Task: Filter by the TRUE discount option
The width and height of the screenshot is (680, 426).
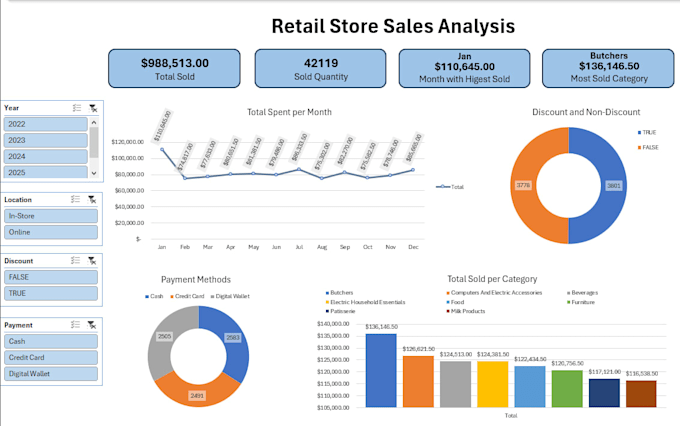Action: point(51,293)
